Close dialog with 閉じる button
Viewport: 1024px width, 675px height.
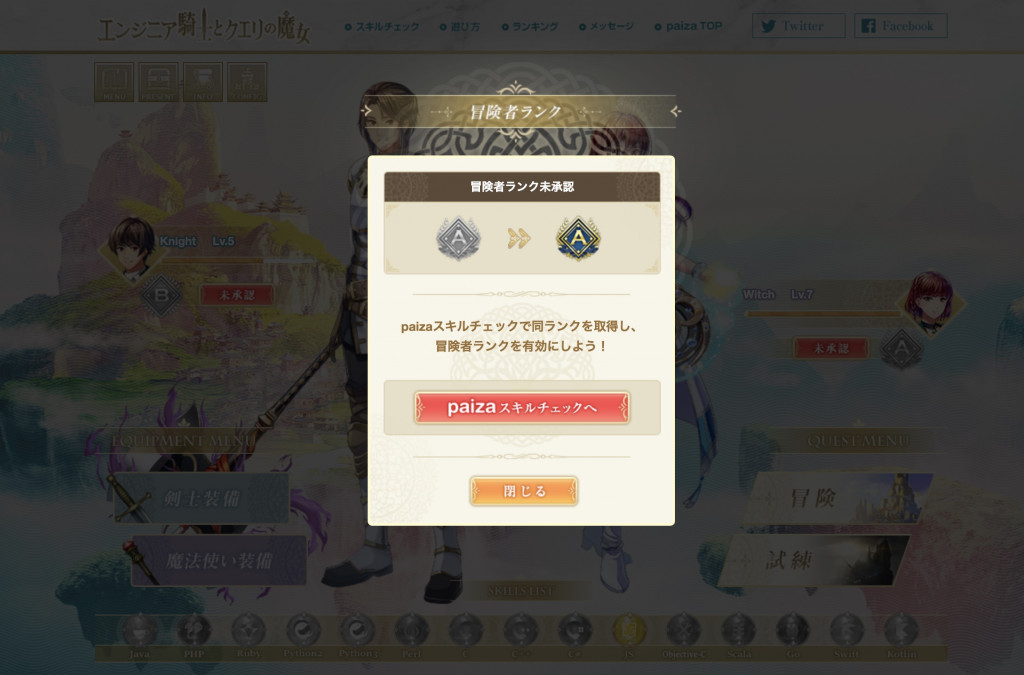click(x=524, y=491)
